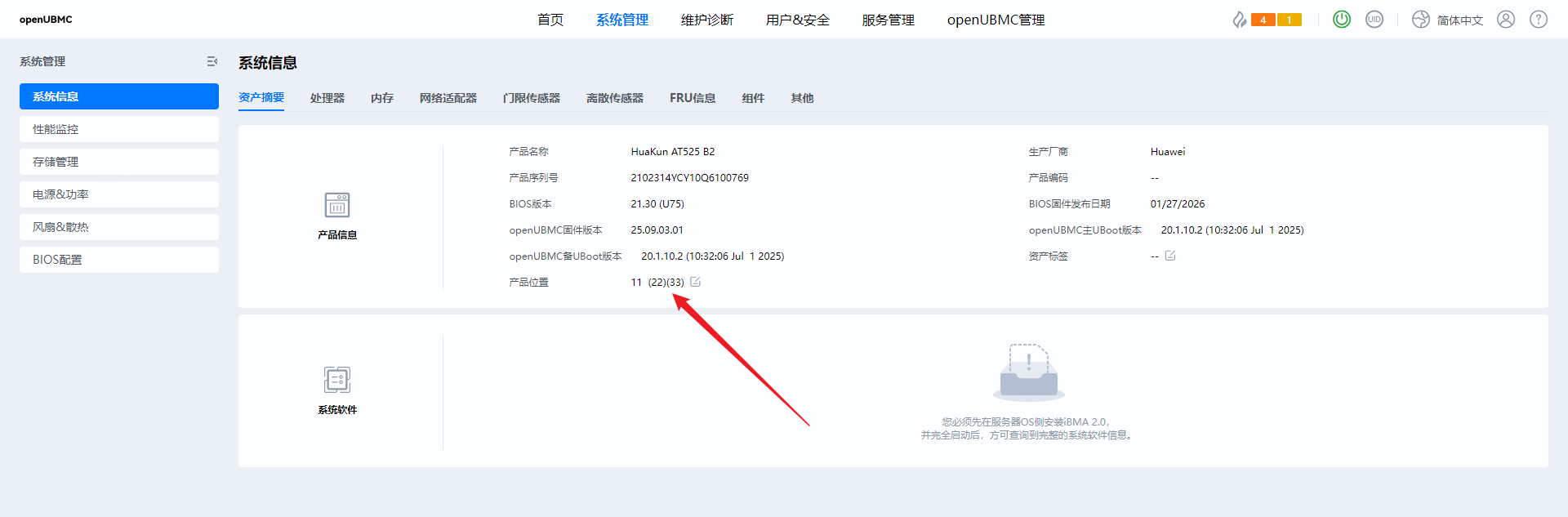The height and width of the screenshot is (517, 1568).
Task: Open 风扇&散热 sidebar page
Action: 119,227
